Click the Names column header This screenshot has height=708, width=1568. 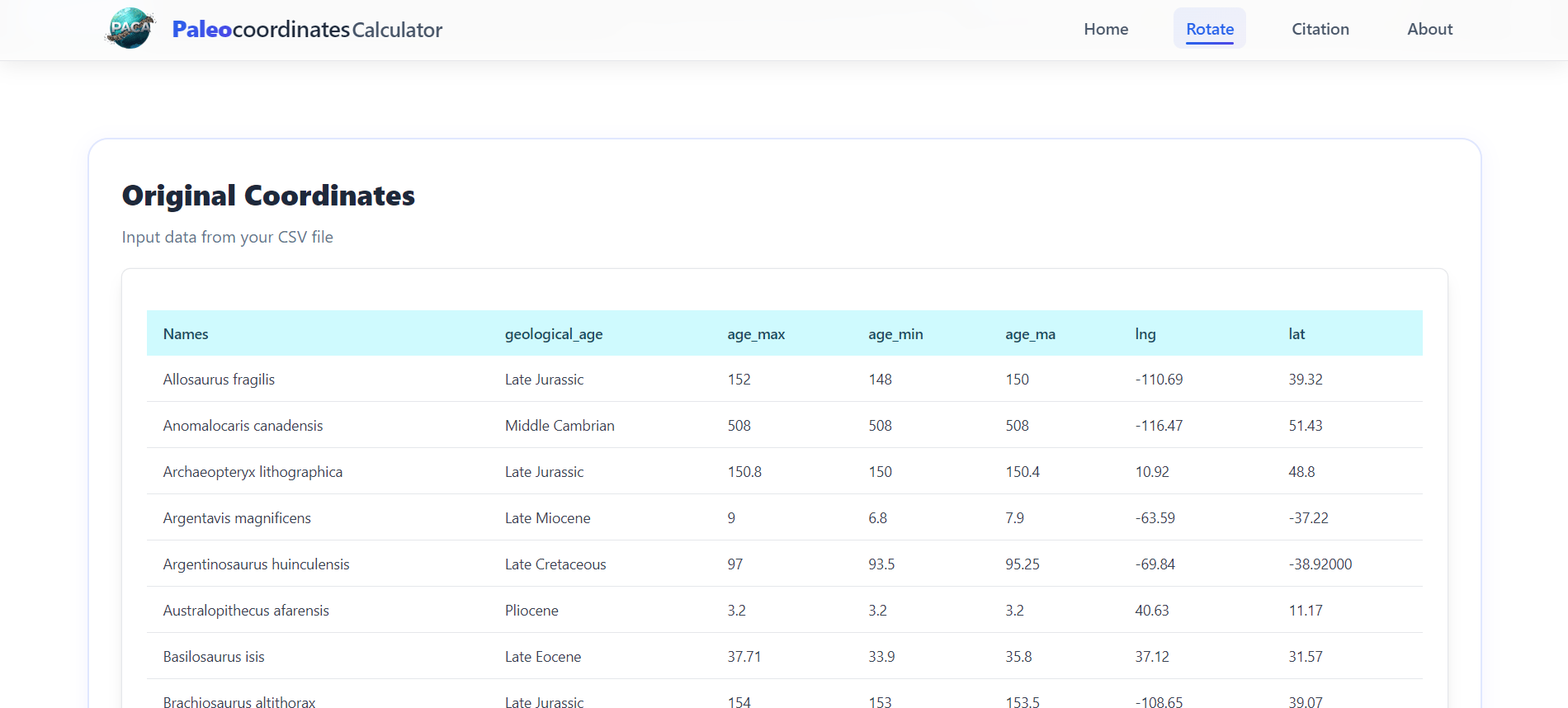[186, 334]
